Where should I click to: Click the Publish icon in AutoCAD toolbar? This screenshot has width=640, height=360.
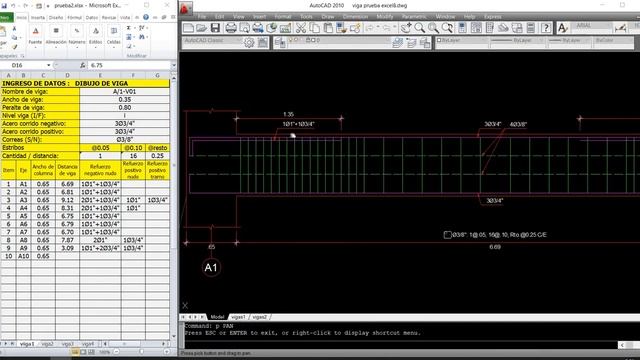pyautogui.click(x=258, y=28)
